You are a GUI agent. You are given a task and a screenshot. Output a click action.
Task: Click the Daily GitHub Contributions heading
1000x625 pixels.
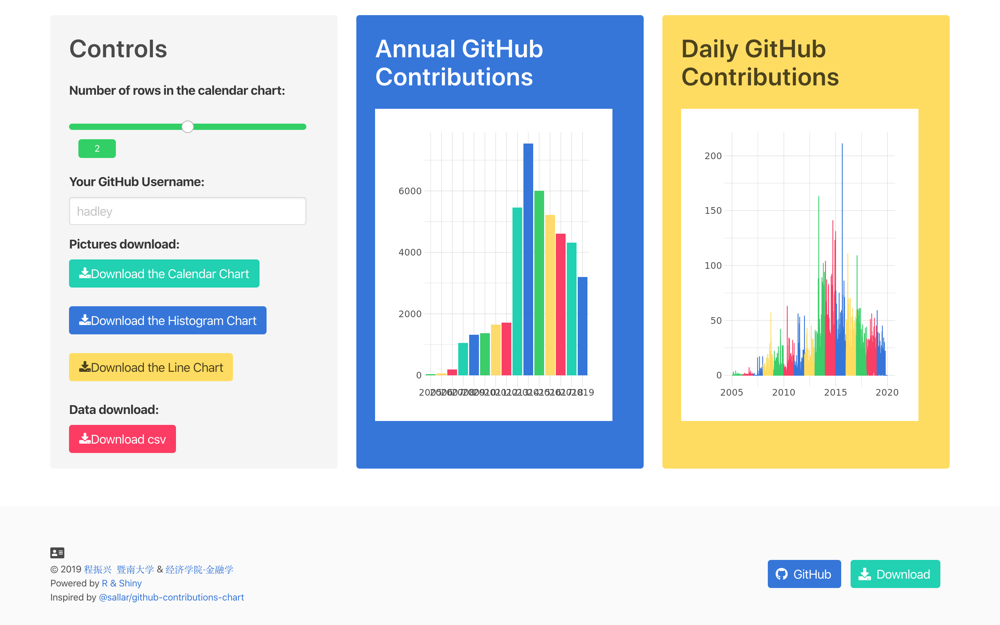pyautogui.click(x=760, y=62)
